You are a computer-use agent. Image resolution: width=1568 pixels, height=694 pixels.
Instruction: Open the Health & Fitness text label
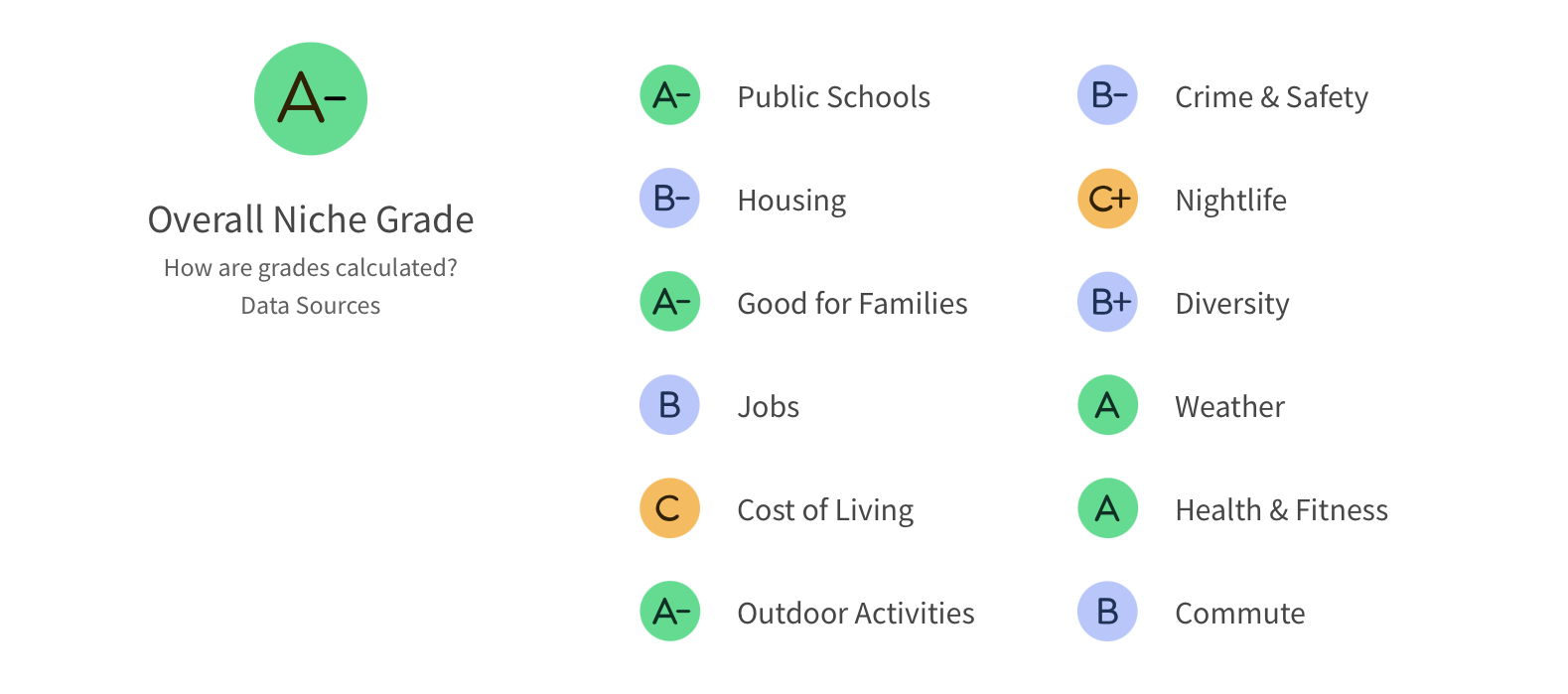point(1281,510)
